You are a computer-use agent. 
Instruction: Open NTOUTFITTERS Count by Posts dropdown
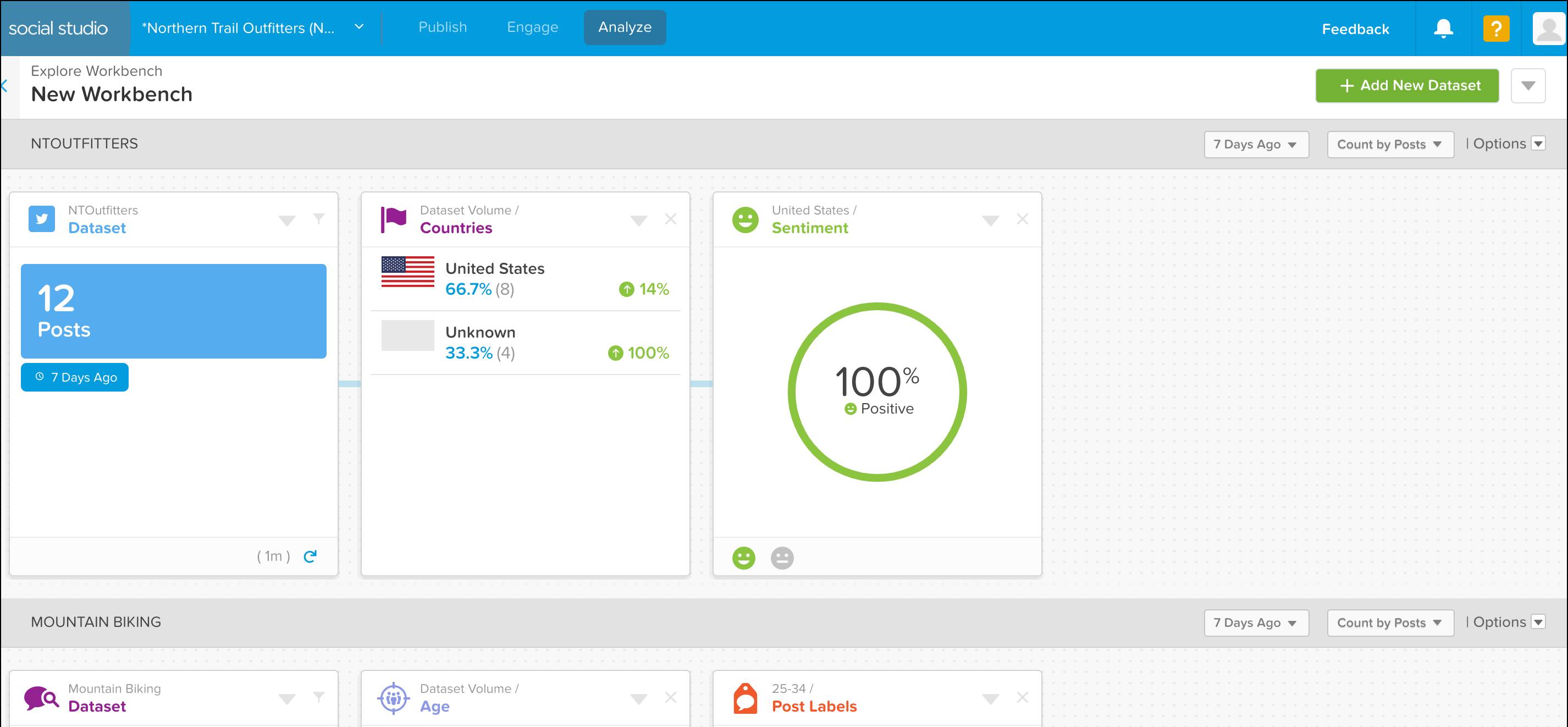1390,144
